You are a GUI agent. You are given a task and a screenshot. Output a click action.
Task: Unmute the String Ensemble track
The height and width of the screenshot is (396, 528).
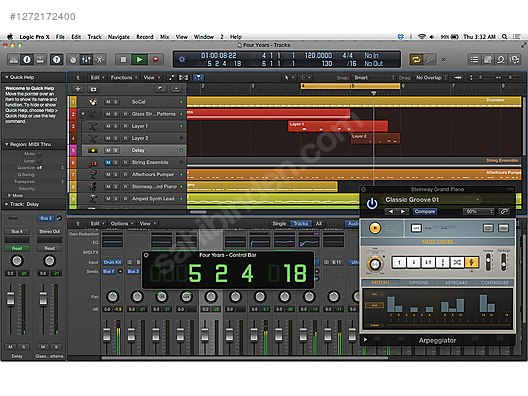click(x=108, y=162)
